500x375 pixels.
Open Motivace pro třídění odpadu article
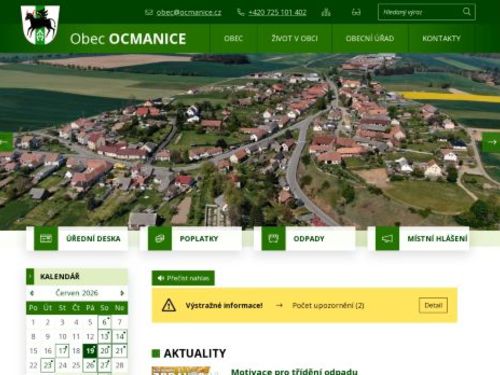(x=294, y=371)
